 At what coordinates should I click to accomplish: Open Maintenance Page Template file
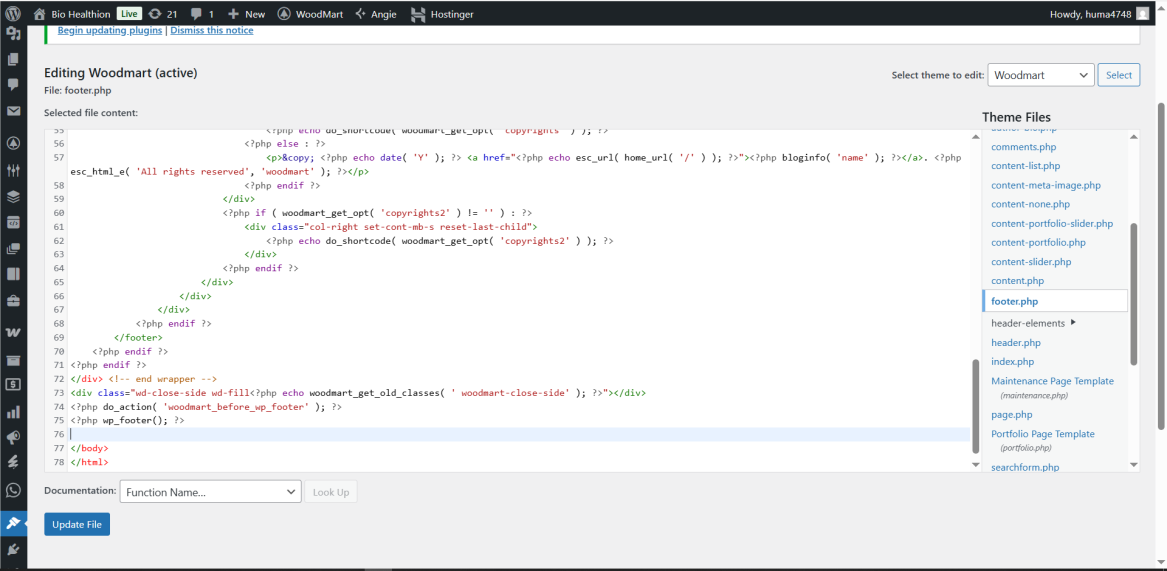(1052, 381)
